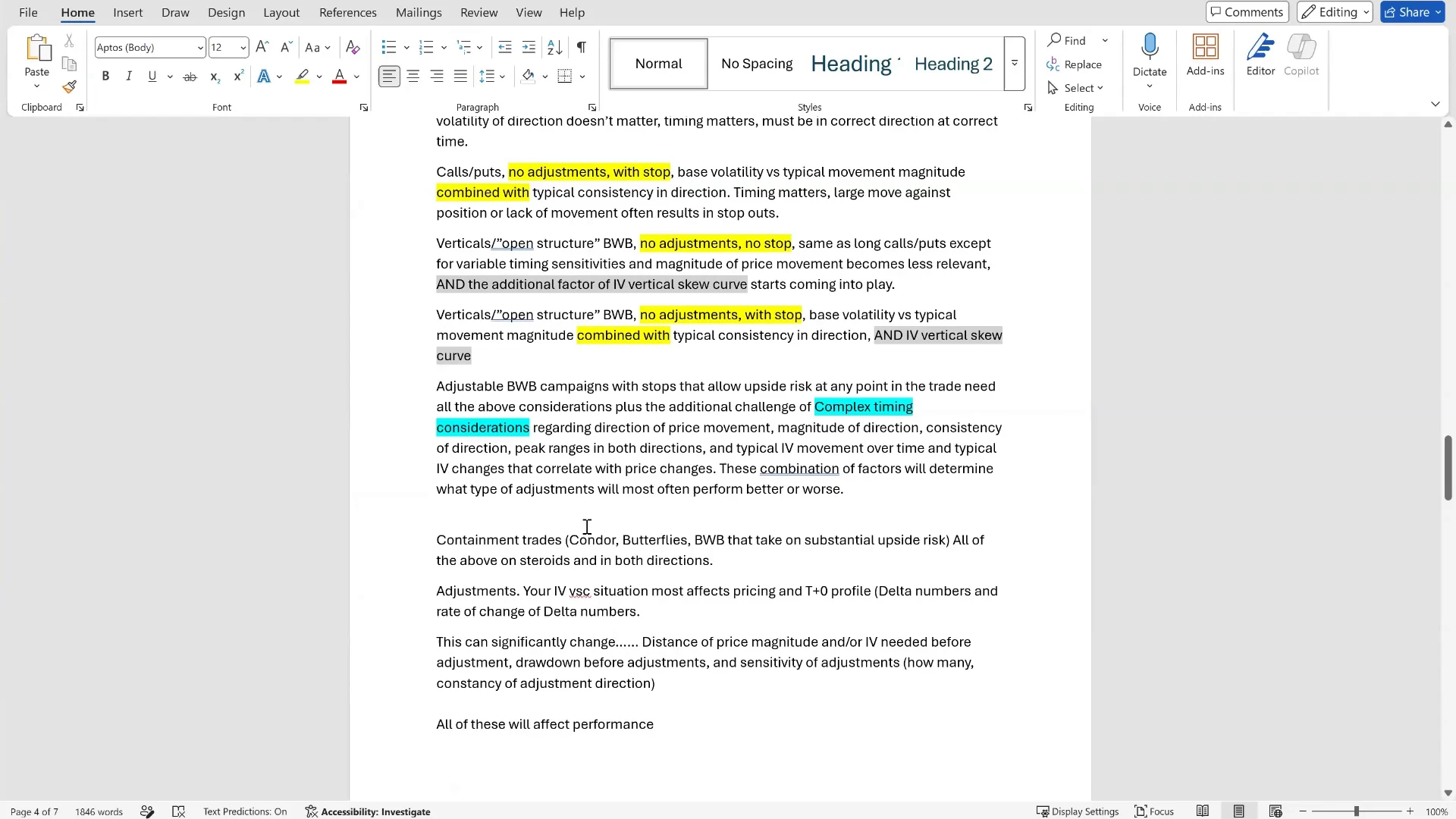Viewport: 1456px width, 819px height.
Task: Apply yellow text highlight color
Action: [303, 76]
